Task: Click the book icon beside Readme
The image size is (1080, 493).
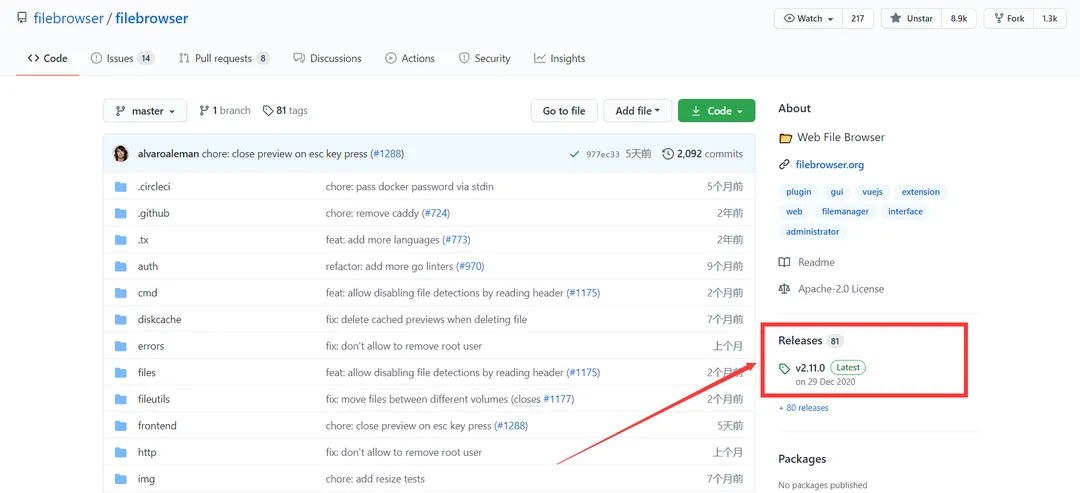Action: 784,262
